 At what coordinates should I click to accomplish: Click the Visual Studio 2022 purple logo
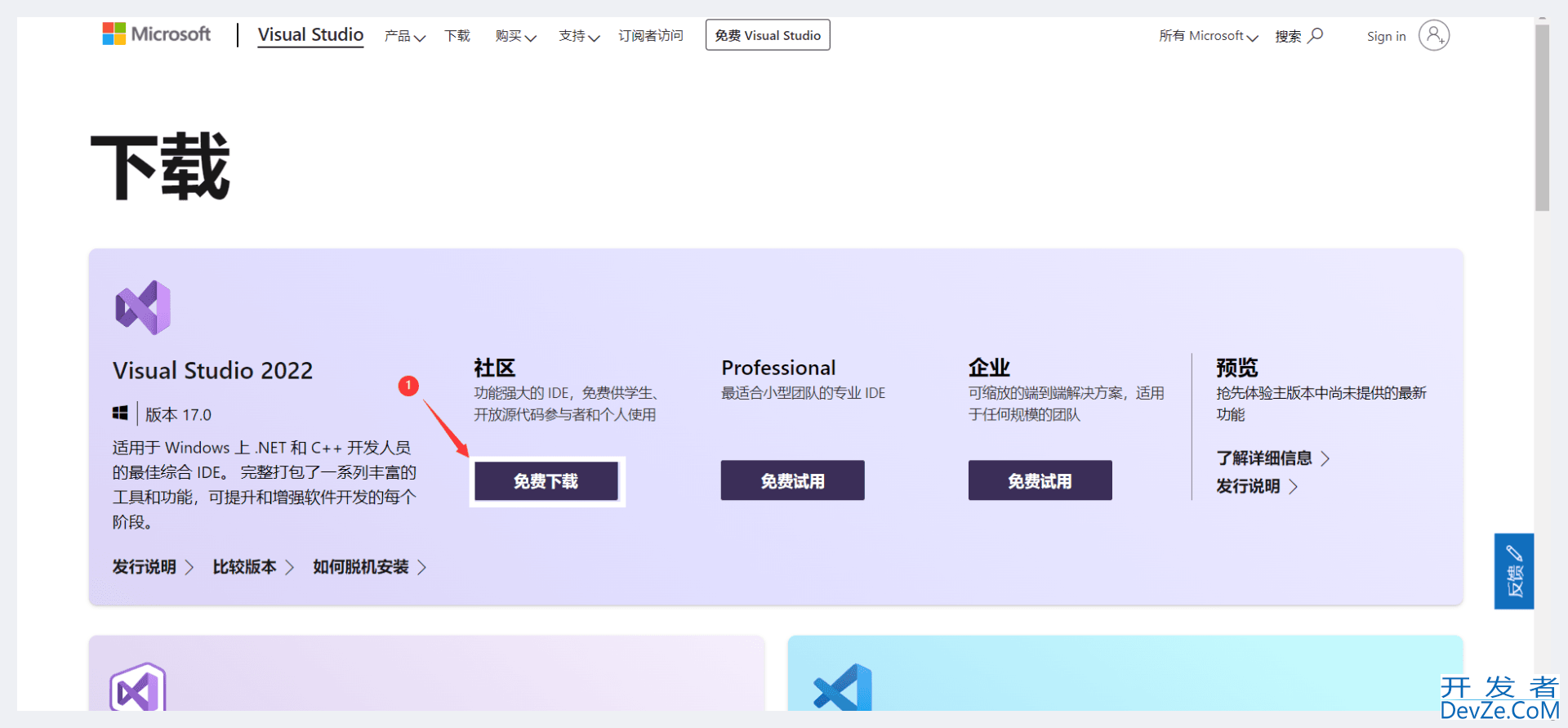pyautogui.click(x=144, y=308)
